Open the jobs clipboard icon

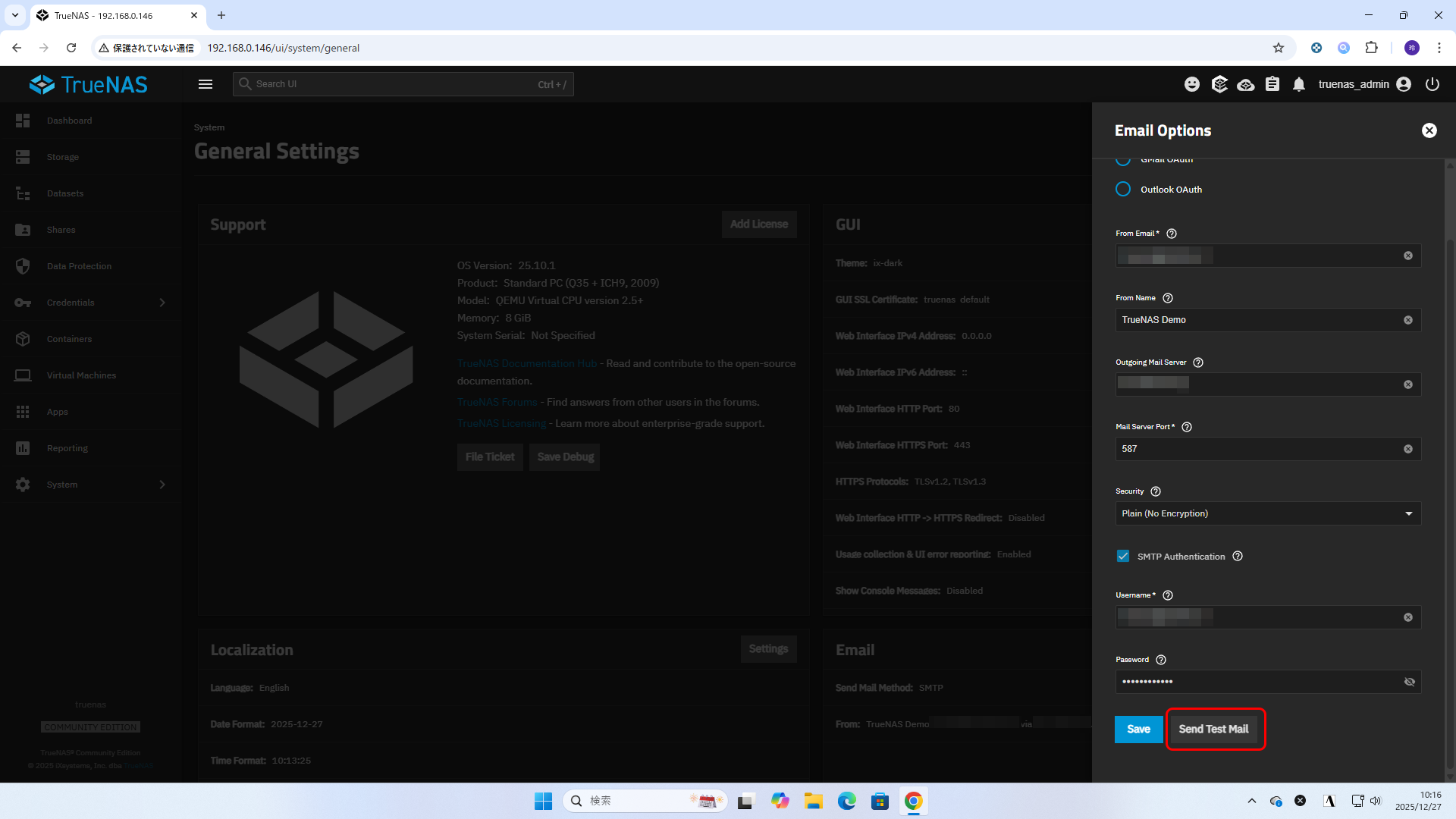click(1272, 84)
